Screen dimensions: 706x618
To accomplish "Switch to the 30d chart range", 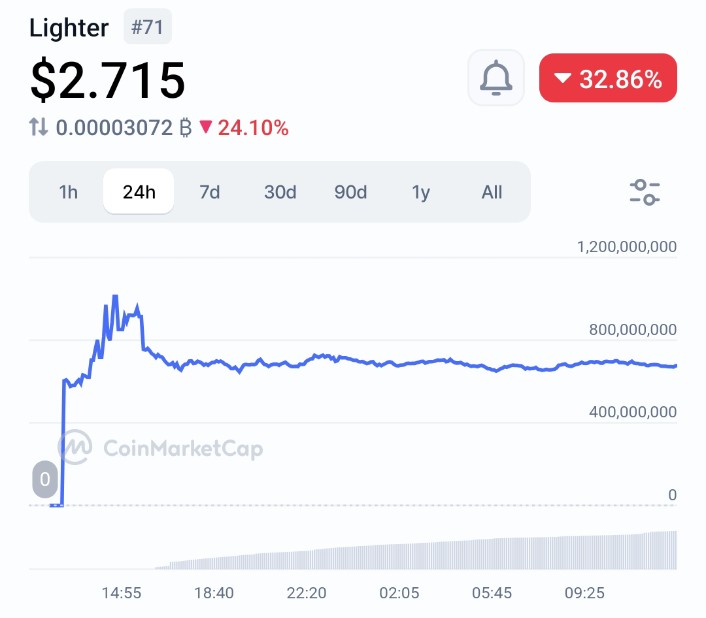I will (x=280, y=192).
